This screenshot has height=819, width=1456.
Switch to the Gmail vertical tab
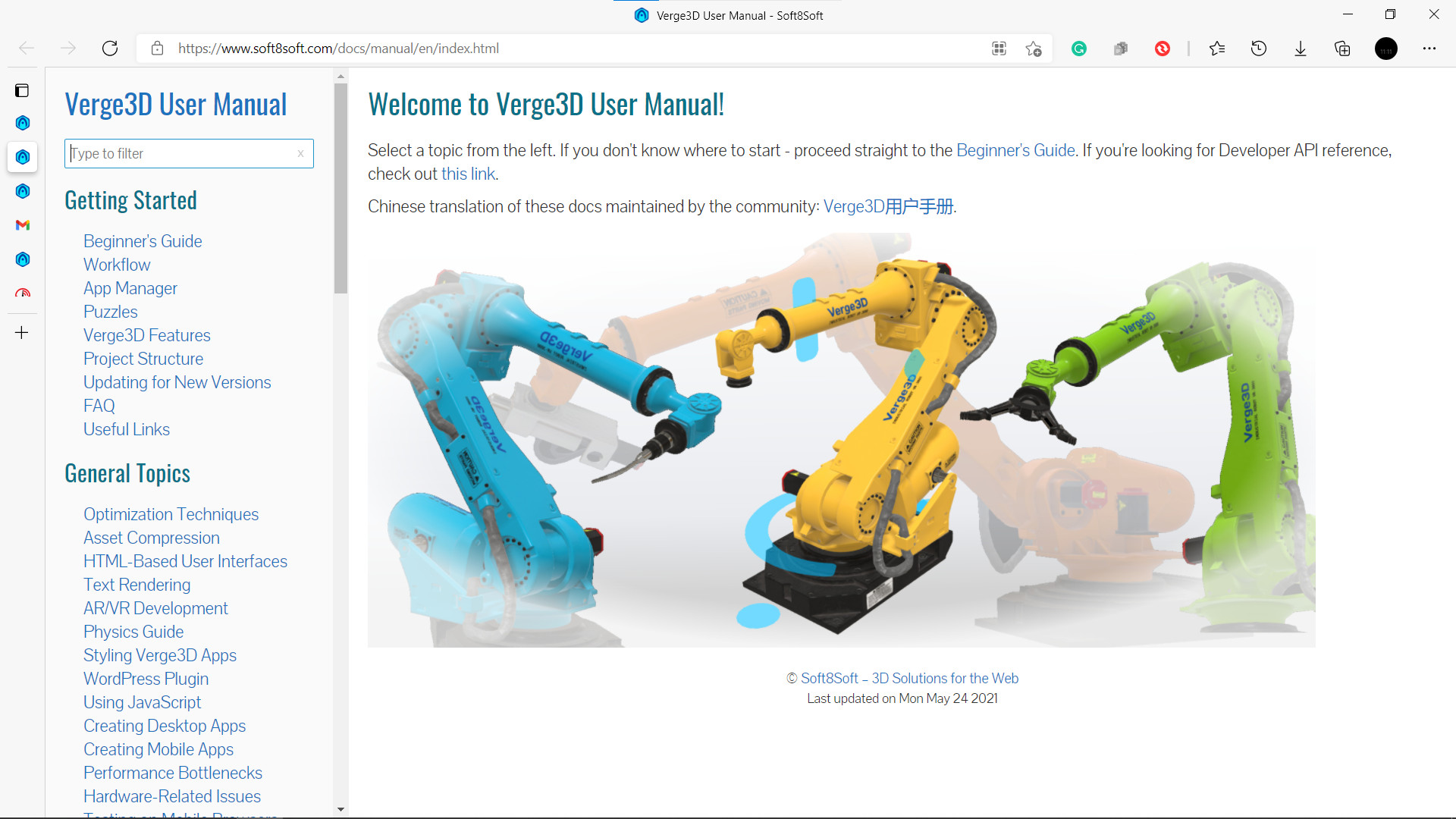23,225
